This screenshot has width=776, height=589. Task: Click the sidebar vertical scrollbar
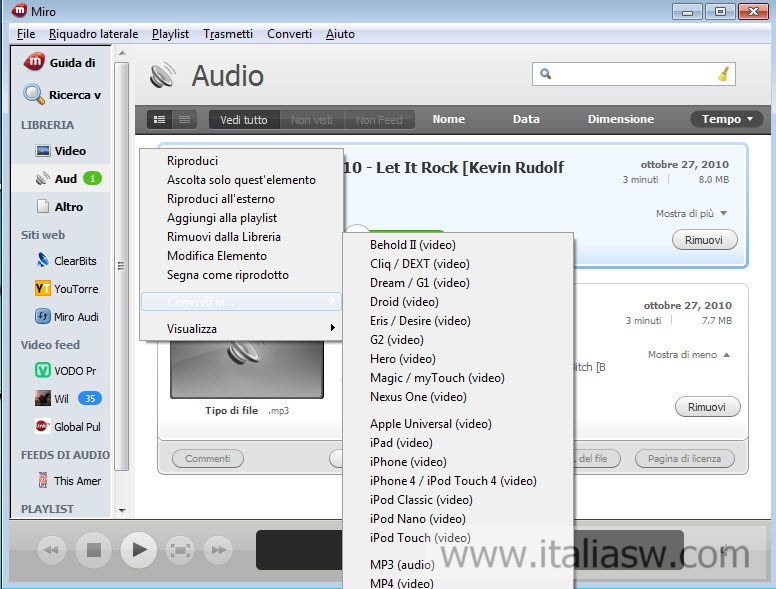coord(122,266)
